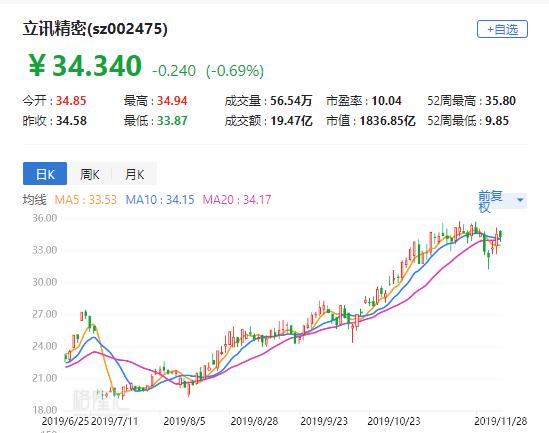Switch to the 周K weekly chart tab
549x433 pixels.
(89, 174)
